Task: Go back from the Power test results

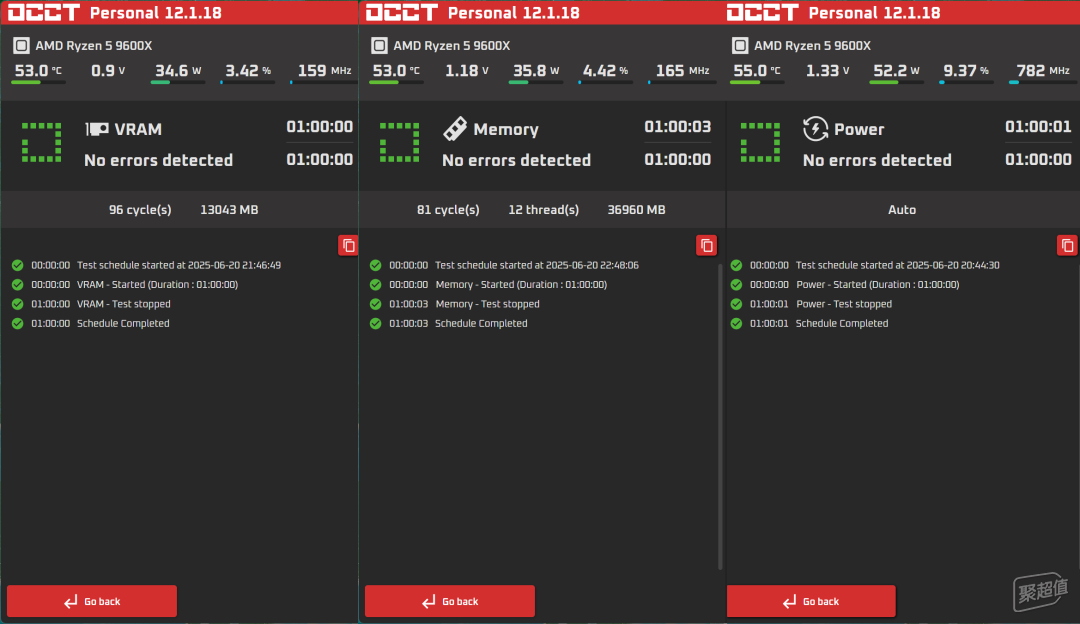Action: [811, 601]
